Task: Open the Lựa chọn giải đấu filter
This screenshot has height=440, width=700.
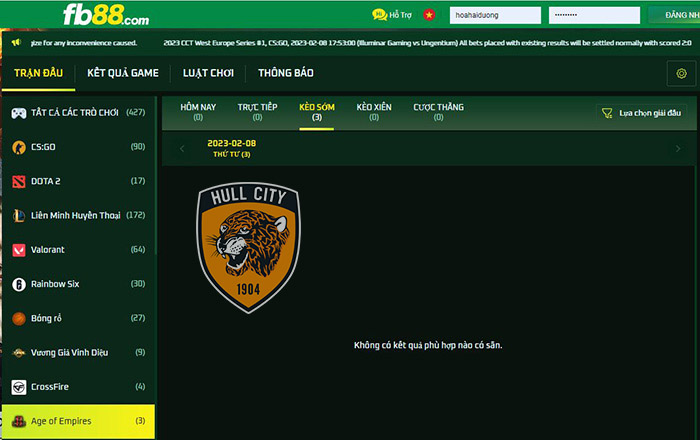Action: pyautogui.click(x=642, y=113)
